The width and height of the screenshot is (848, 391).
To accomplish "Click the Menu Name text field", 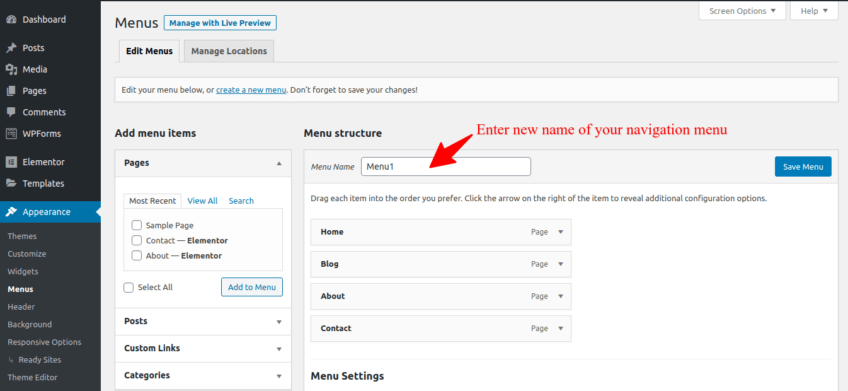I will tap(446, 167).
